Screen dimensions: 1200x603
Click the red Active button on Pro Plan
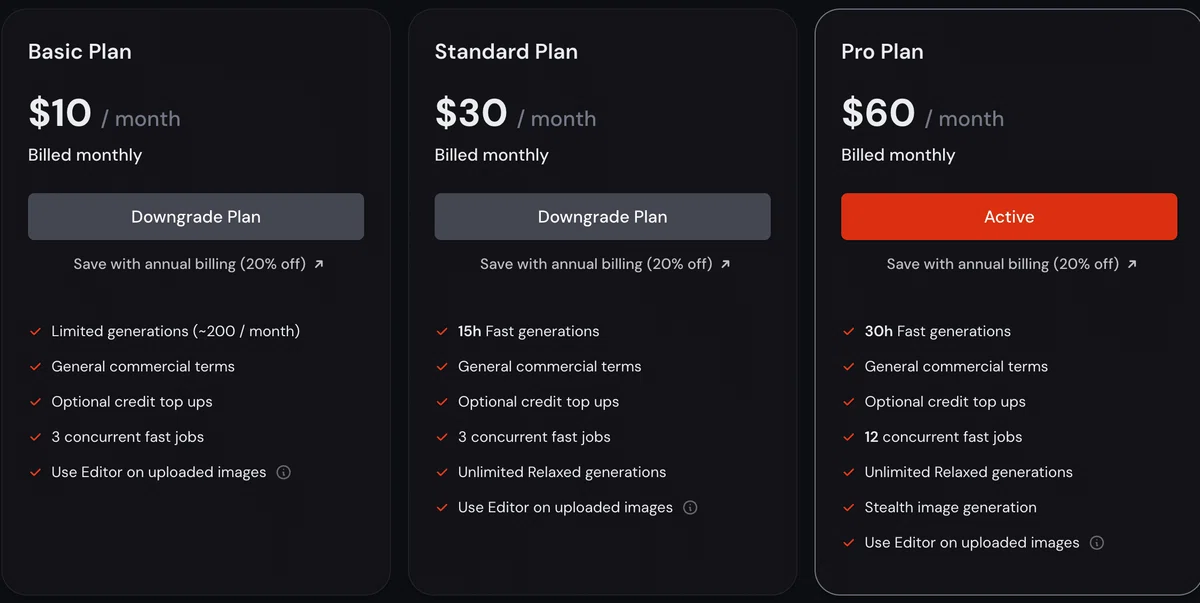(1009, 217)
